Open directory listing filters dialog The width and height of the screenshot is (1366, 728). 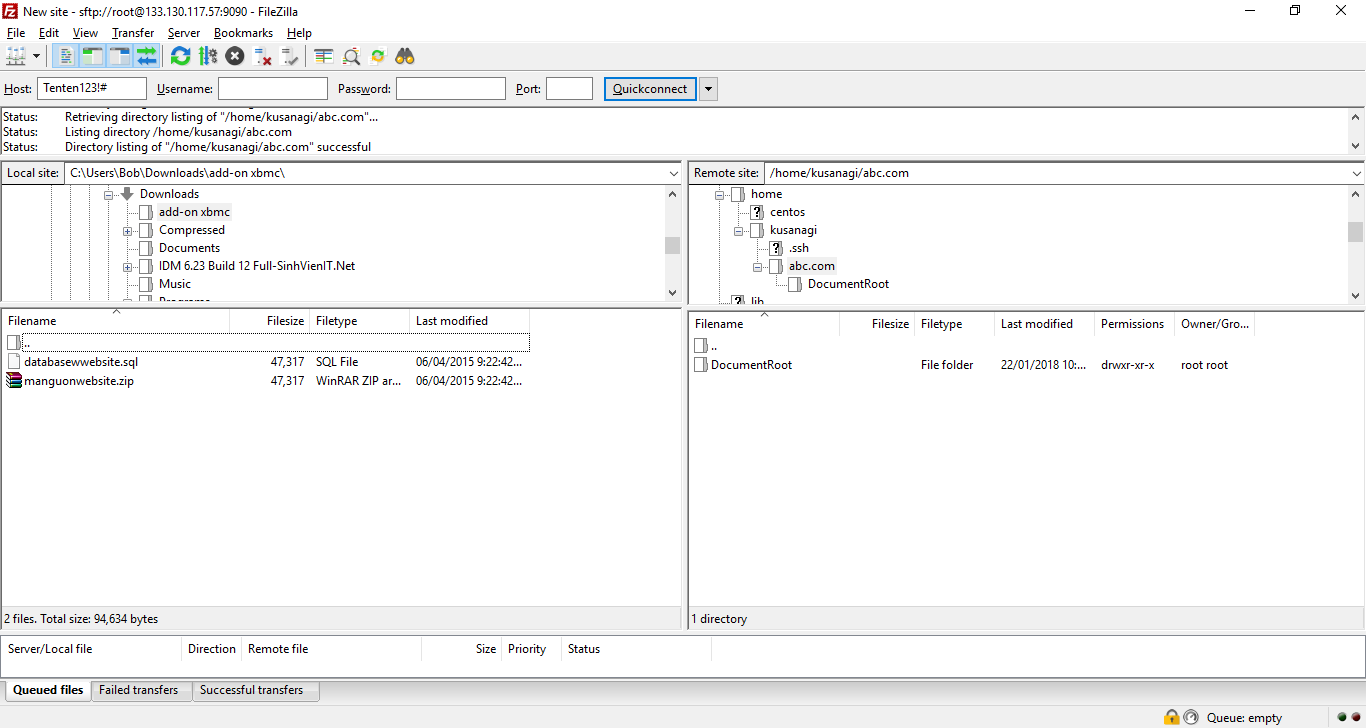(323, 56)
